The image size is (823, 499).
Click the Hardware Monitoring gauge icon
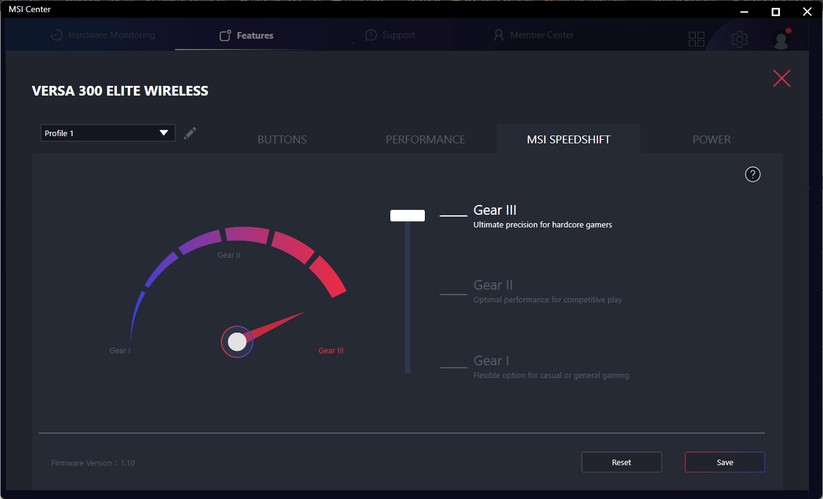[x=57, y=35]
